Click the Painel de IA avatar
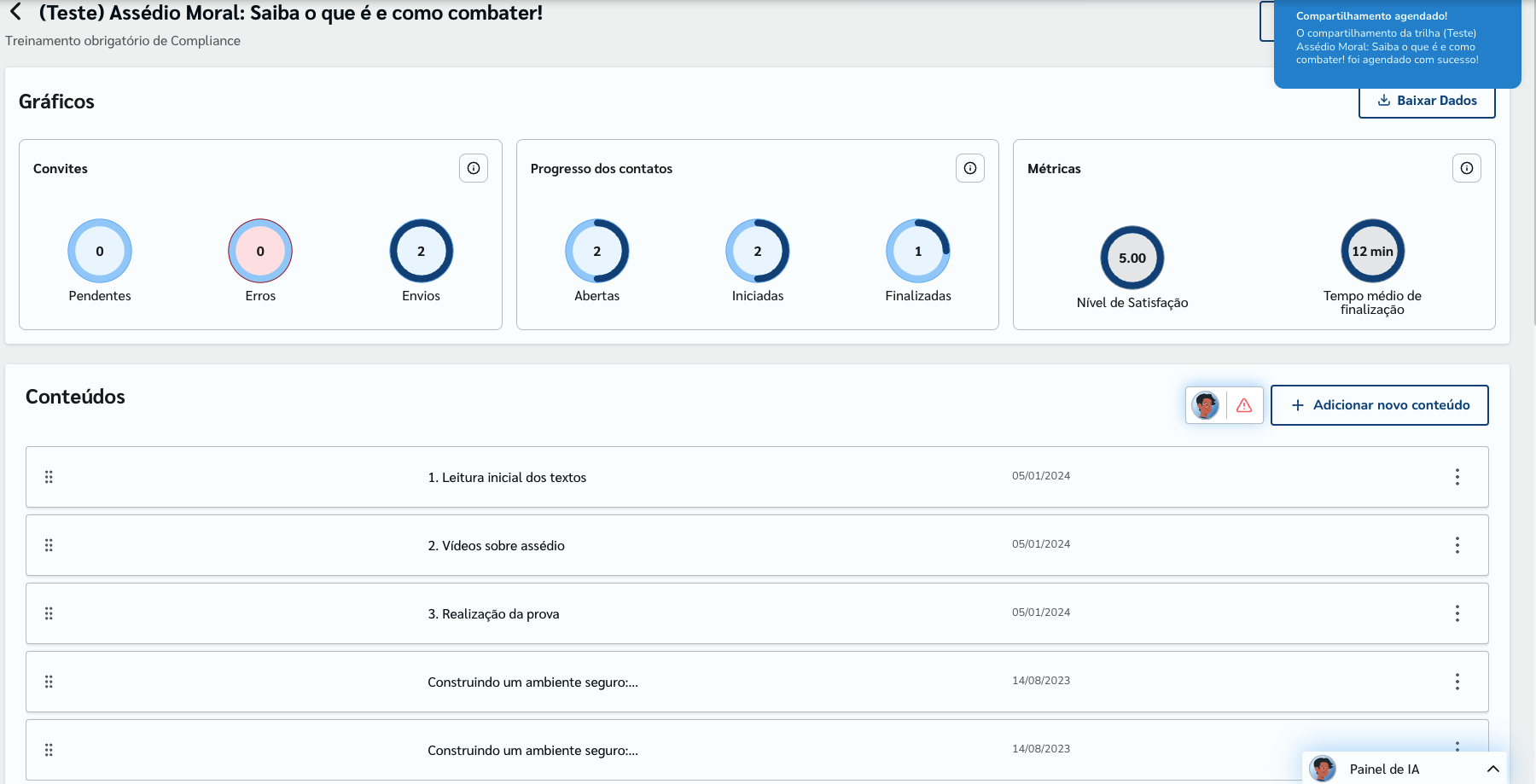Viewport: 1536px width, 784px height. click(x=1323, y=769)
